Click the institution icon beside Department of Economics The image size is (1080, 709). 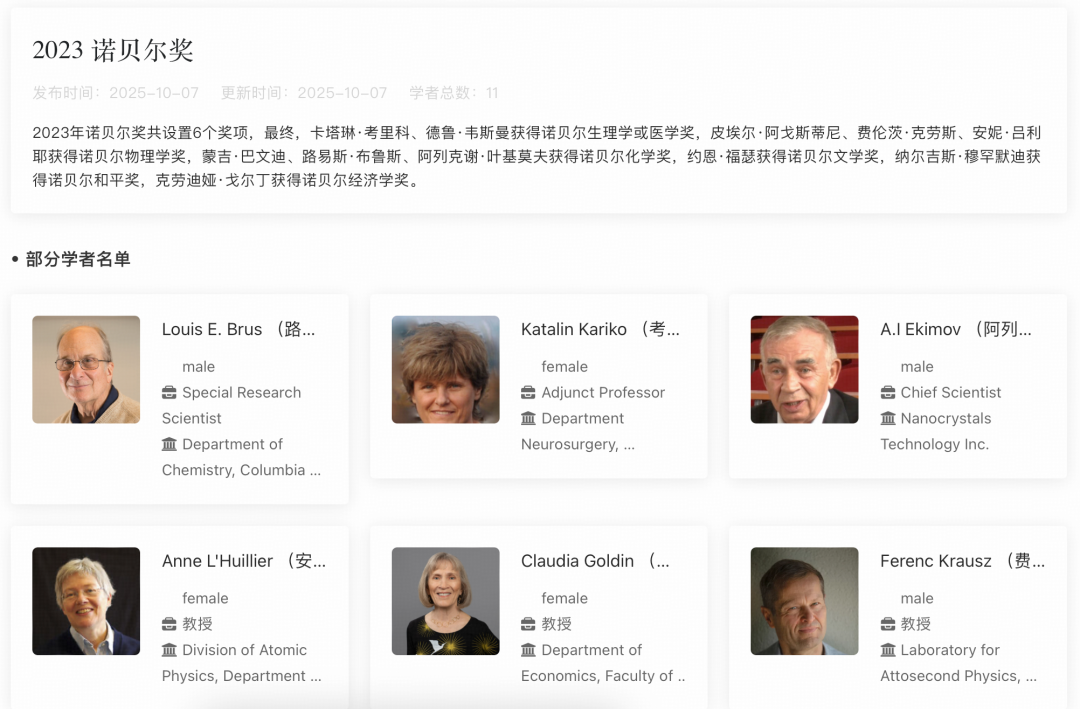527,650
